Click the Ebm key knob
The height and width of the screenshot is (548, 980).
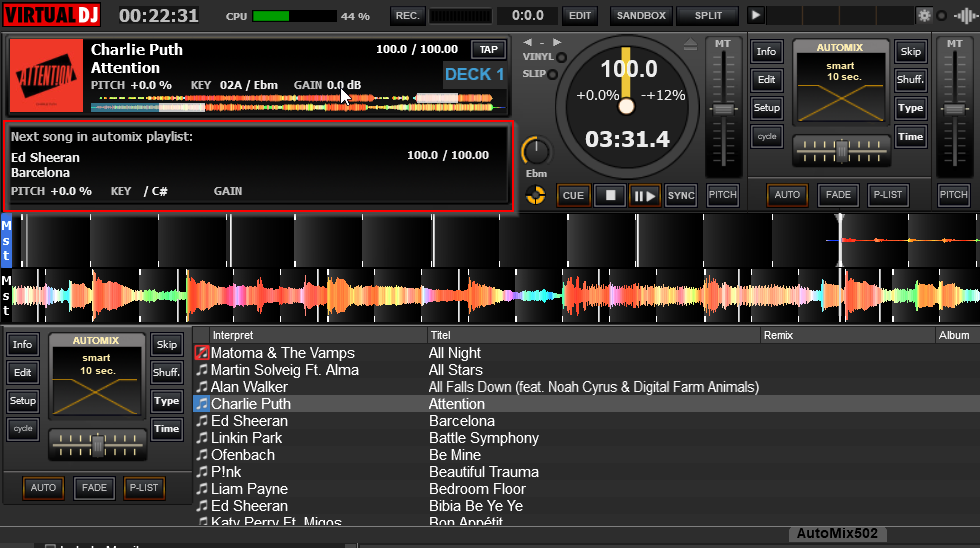pos(536,151)
